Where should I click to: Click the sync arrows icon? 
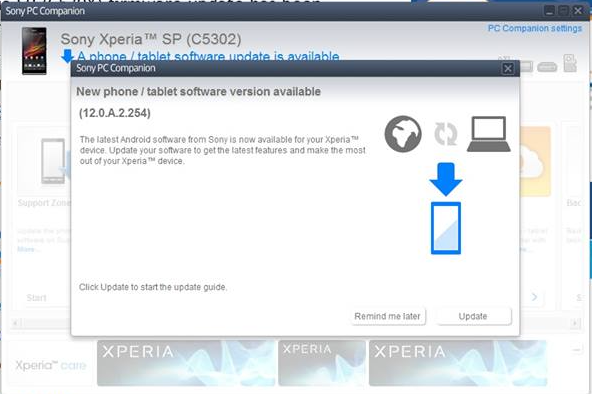tap(446, 134)
